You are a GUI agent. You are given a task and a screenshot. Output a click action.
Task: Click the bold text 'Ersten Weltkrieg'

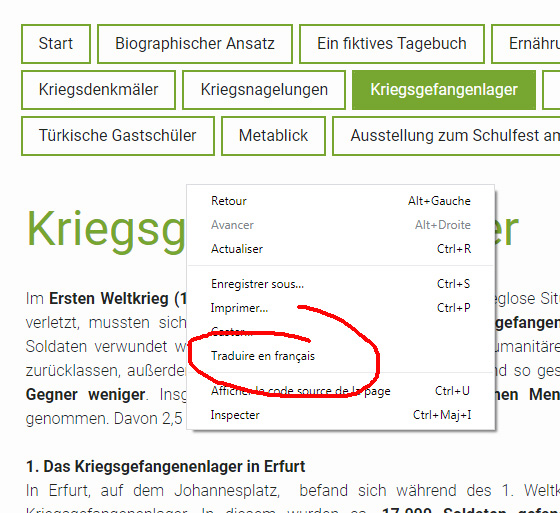(x=109, y=299)
